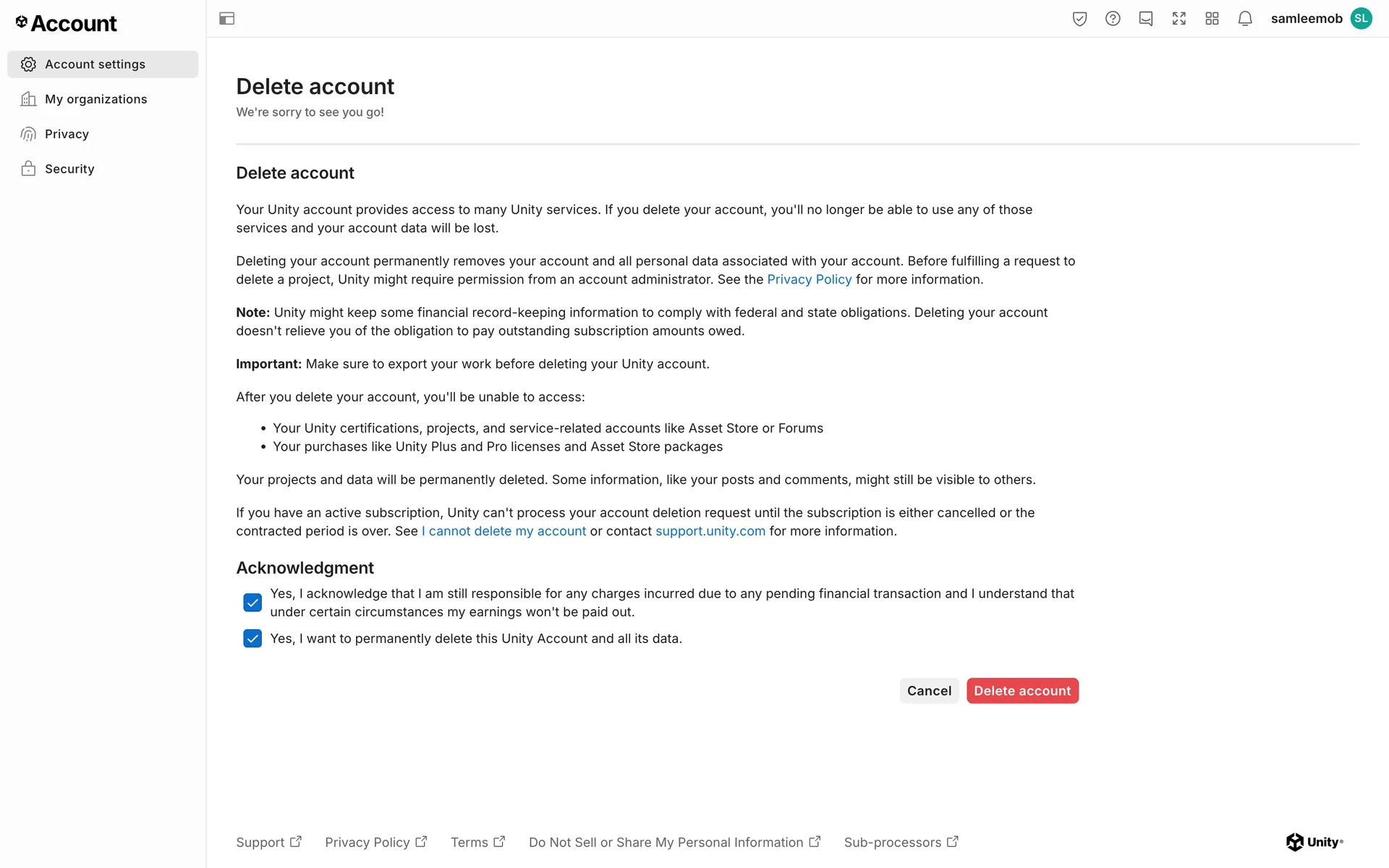Open the notifications bell icon
Image resolution: width=1389 pixels, height=868 pixels.
[1245, 19]
